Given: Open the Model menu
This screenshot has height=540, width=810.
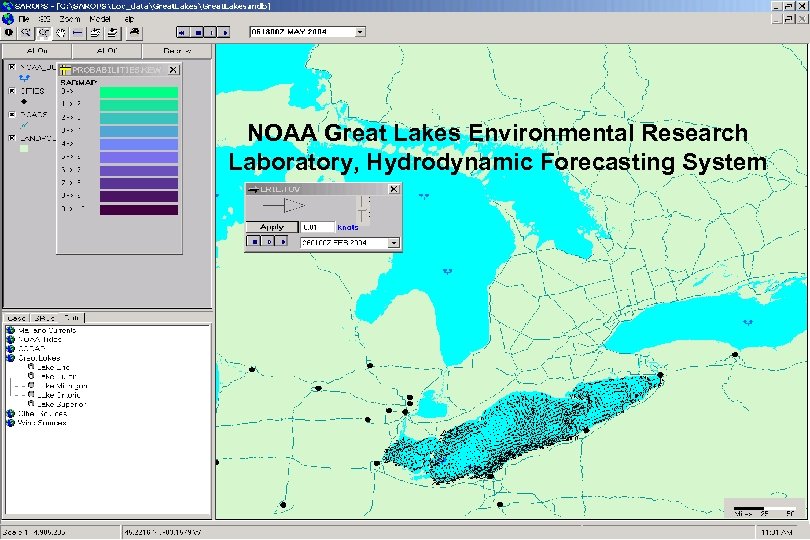Looking at the screenshot, I should pyautogui.click(x=101, y=19).
